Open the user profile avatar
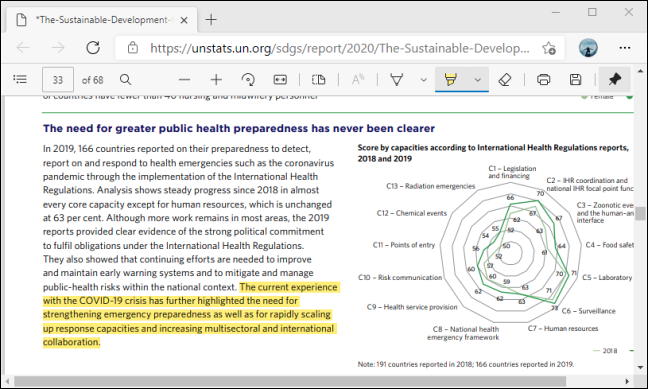Viewport: 648px width, 389px height. (588, 48)
